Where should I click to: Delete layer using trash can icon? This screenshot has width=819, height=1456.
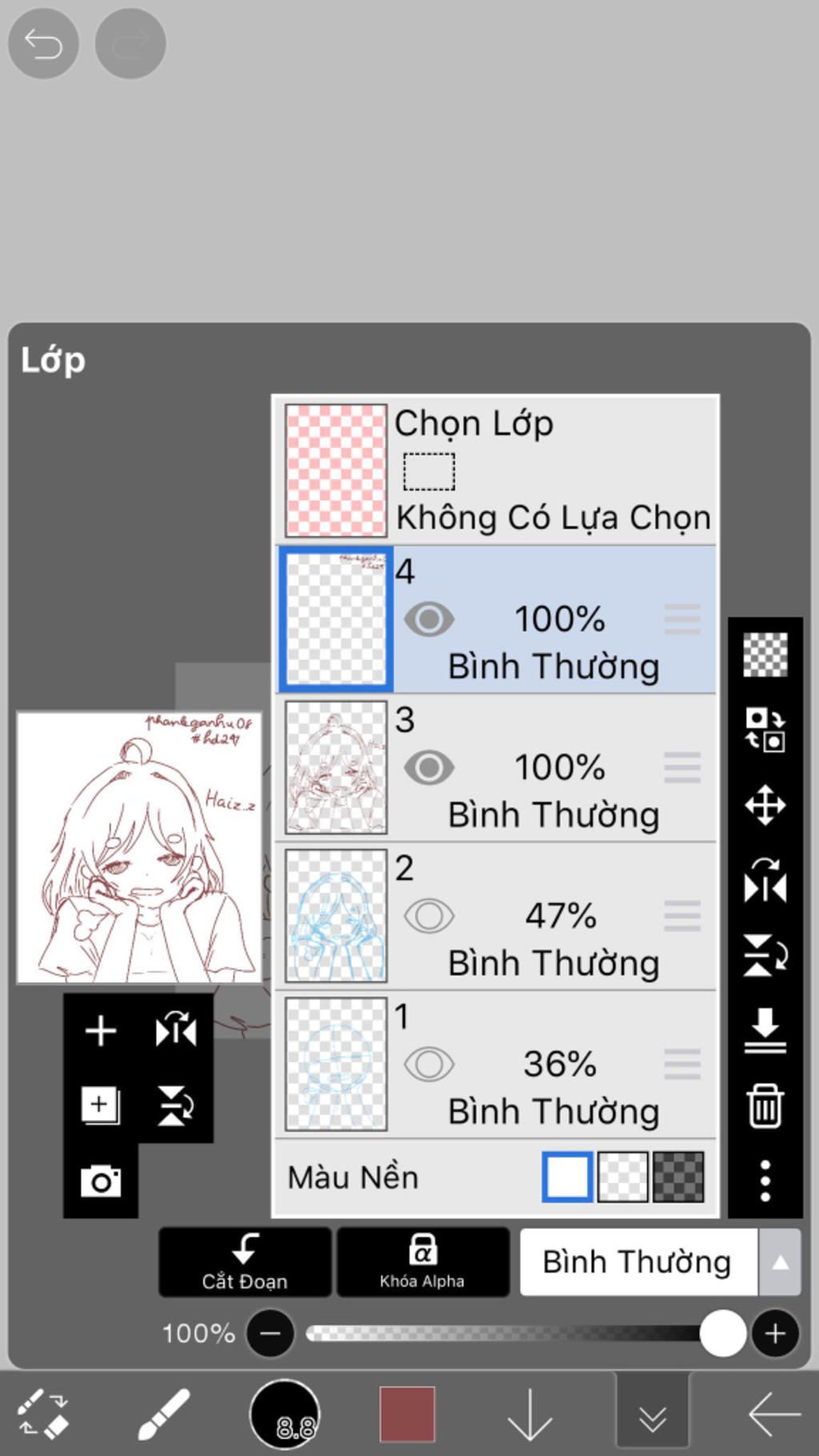click(x=765, y=1106)
